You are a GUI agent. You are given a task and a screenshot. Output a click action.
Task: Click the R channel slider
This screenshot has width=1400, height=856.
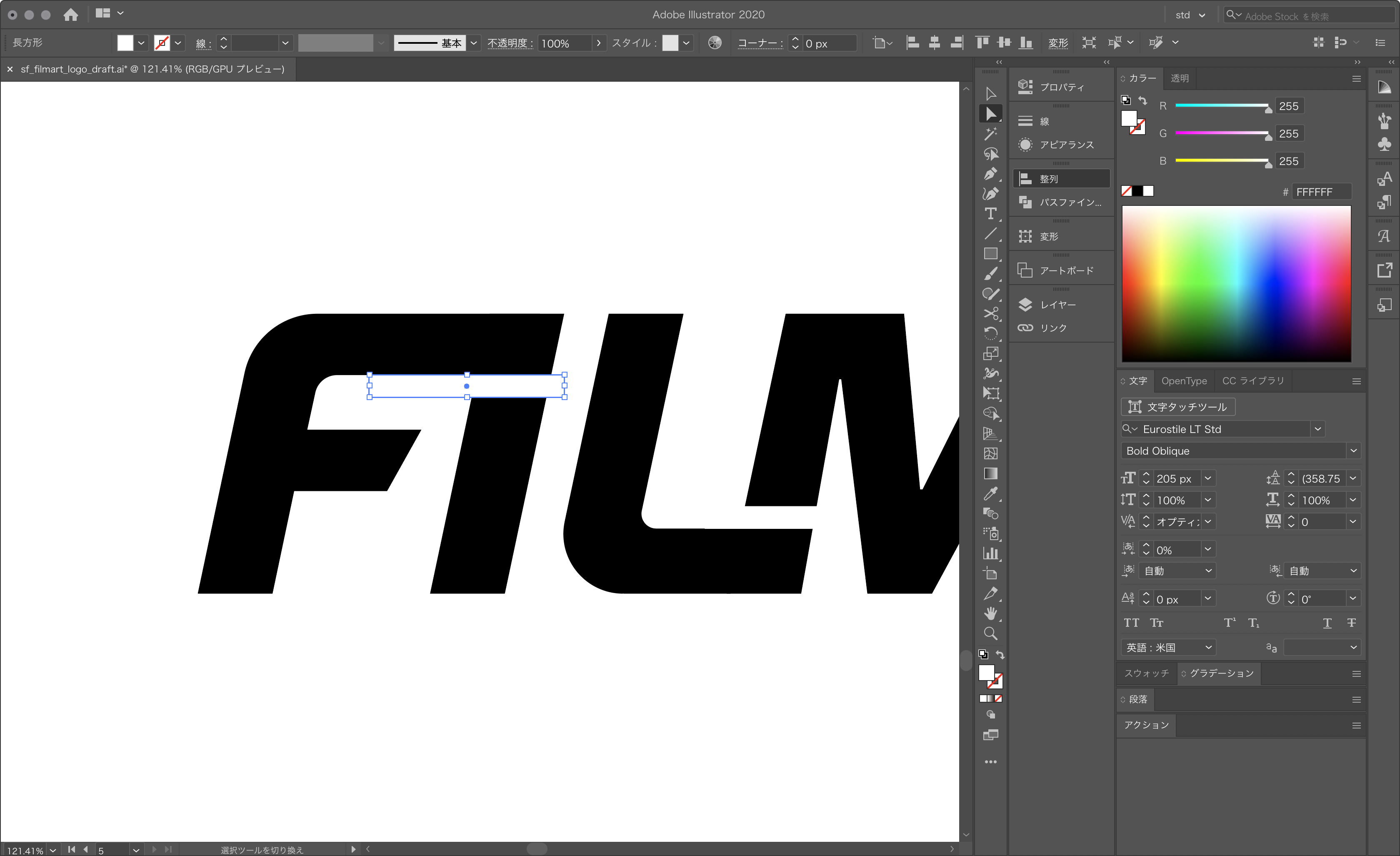(1222, 106)
